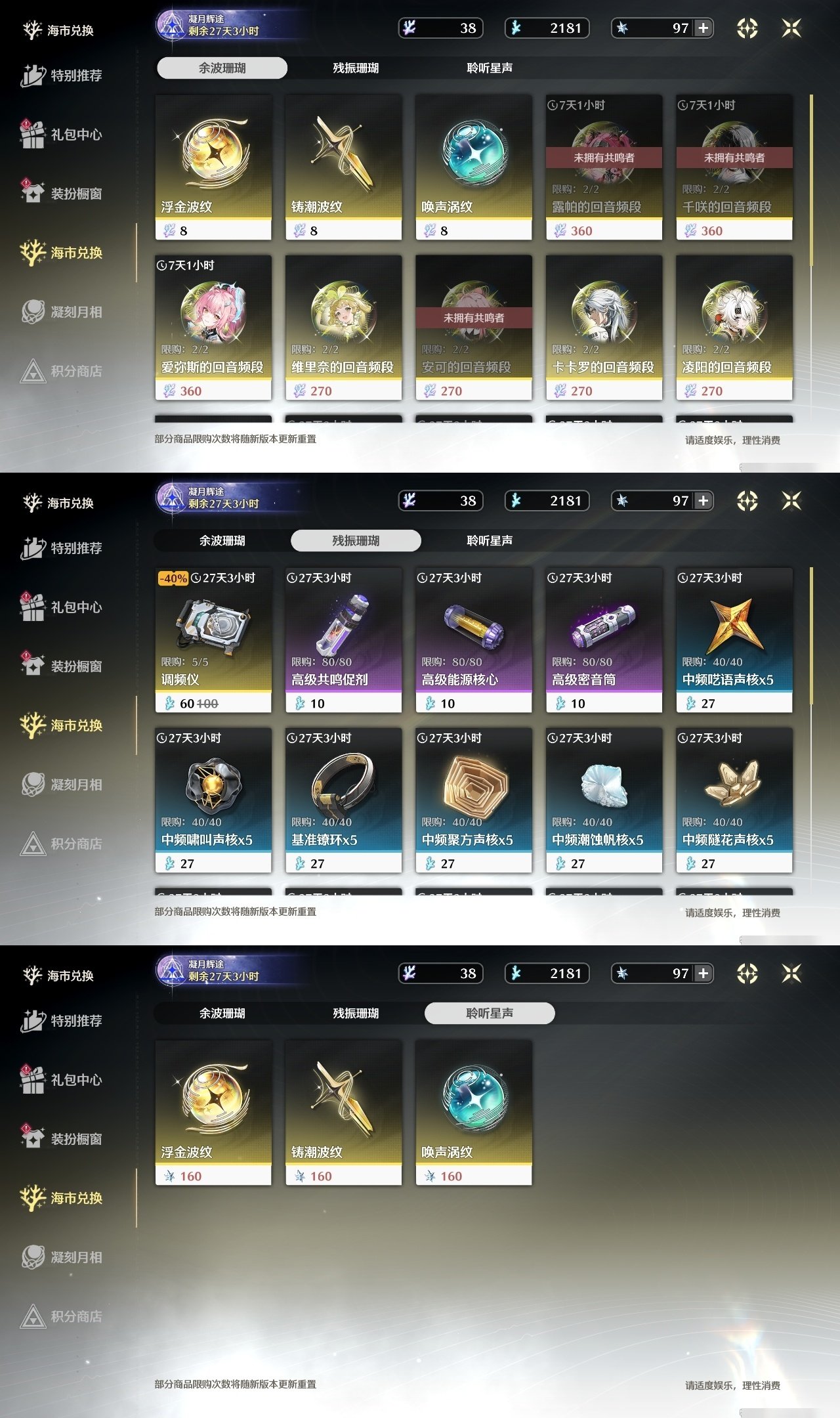
Task: Open 卡卡罗的回音频段 item card
Action: pyautogui.click(x=604, y=328)
